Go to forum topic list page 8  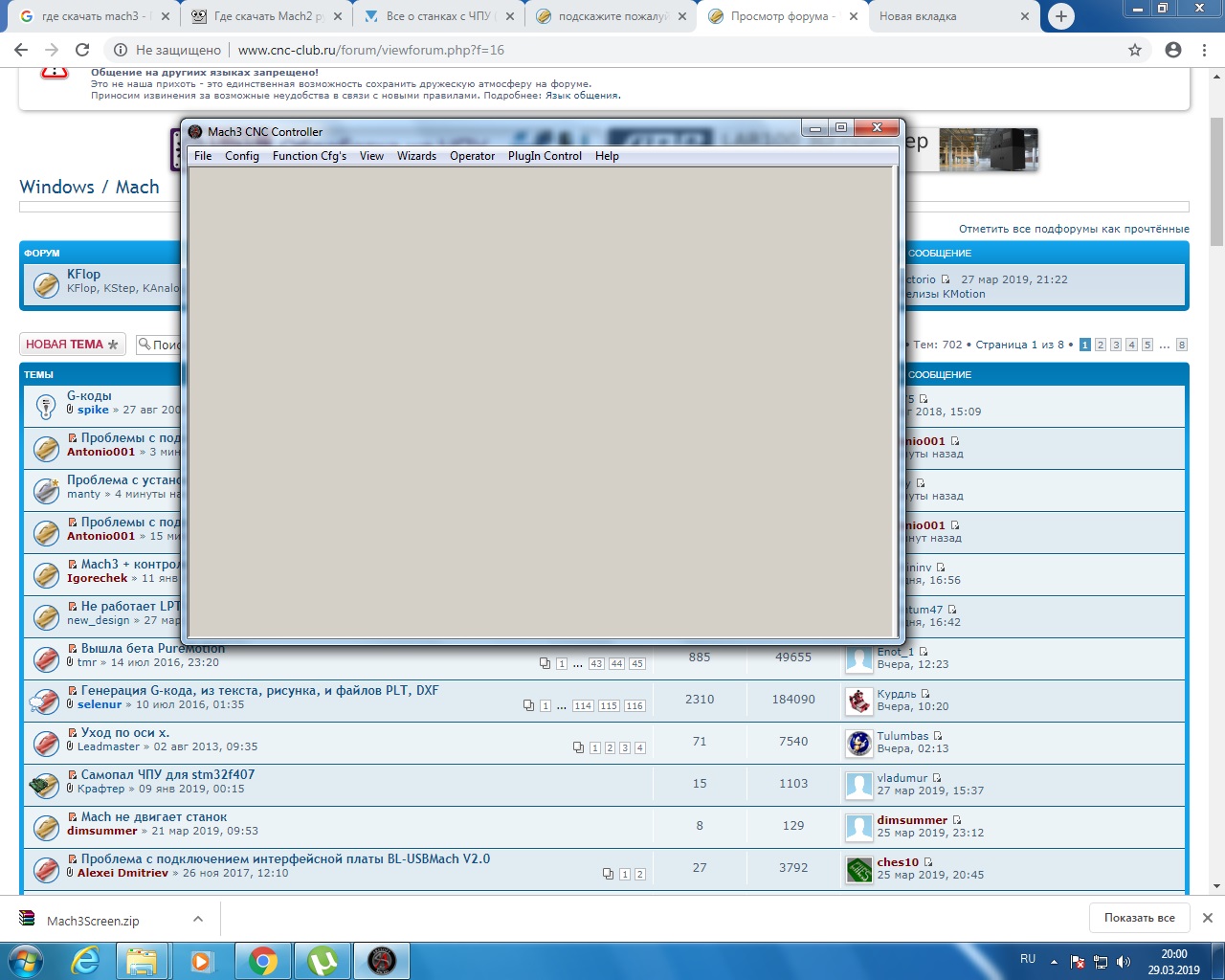click(1182, 345)
